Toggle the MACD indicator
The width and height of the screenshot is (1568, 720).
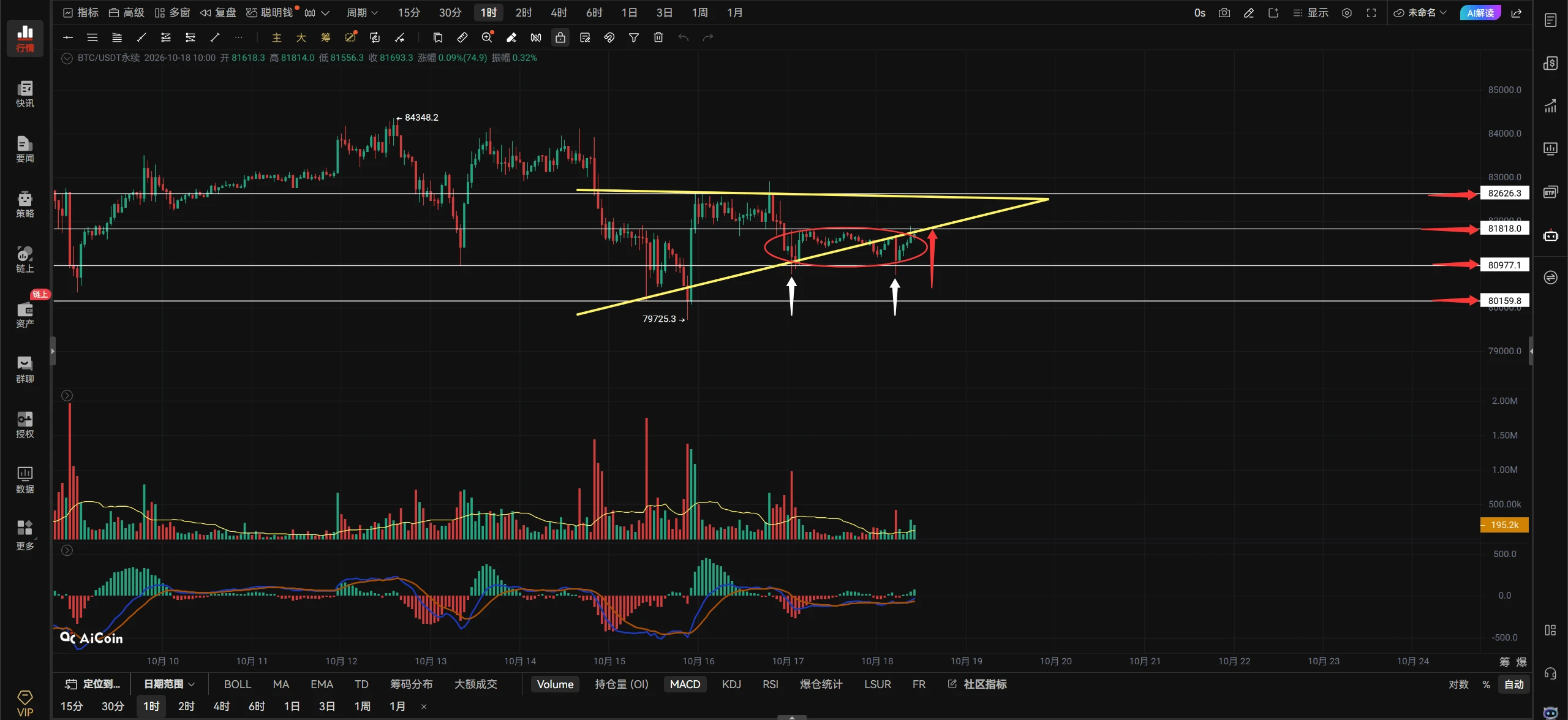coord(685,684)
